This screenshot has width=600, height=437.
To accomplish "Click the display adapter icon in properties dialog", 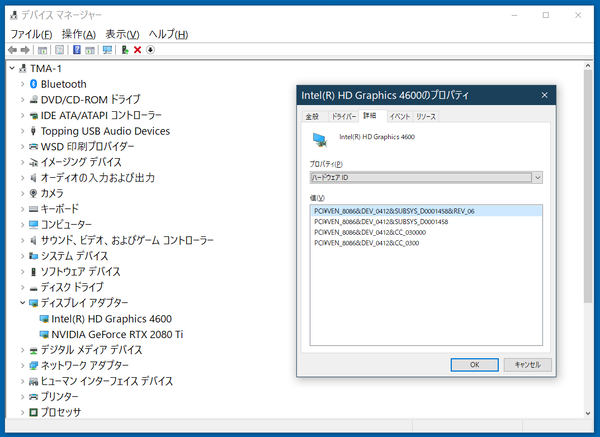I will tap(320, 140).
